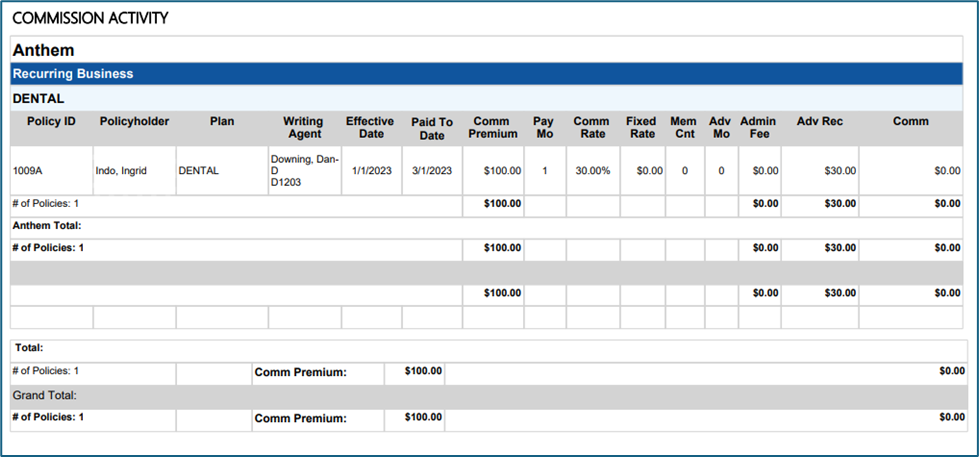Click the Effective Date column header
Image resolution: width=979 pixels, height=457 pixels.
tap(370, 128)
